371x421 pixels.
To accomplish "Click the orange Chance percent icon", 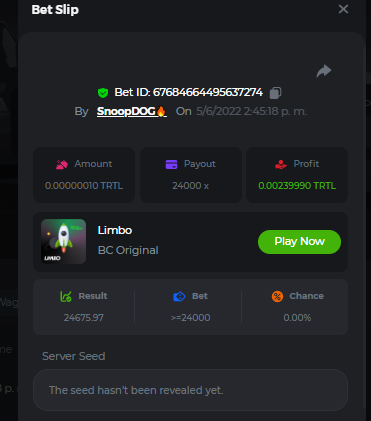I will click(x=277, y=296).
